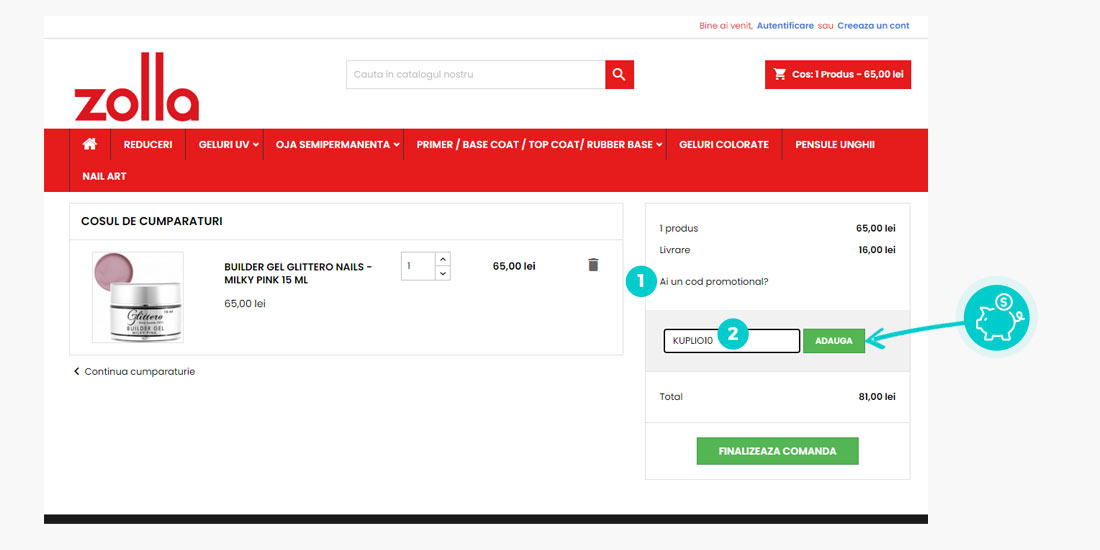This screenshot has height=550, width=1100.
Task: Click Finalizeaza Comanda button
Action: [x=777, y=451]
